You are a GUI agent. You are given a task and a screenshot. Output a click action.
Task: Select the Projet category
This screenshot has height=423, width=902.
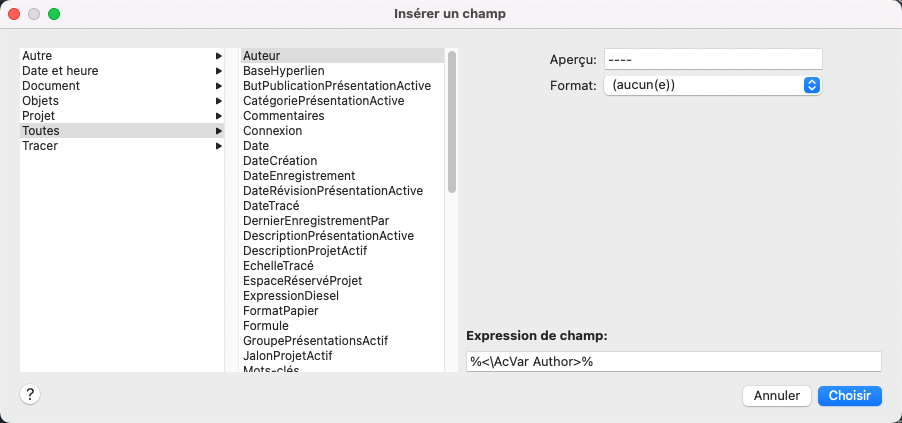[39, 116]
